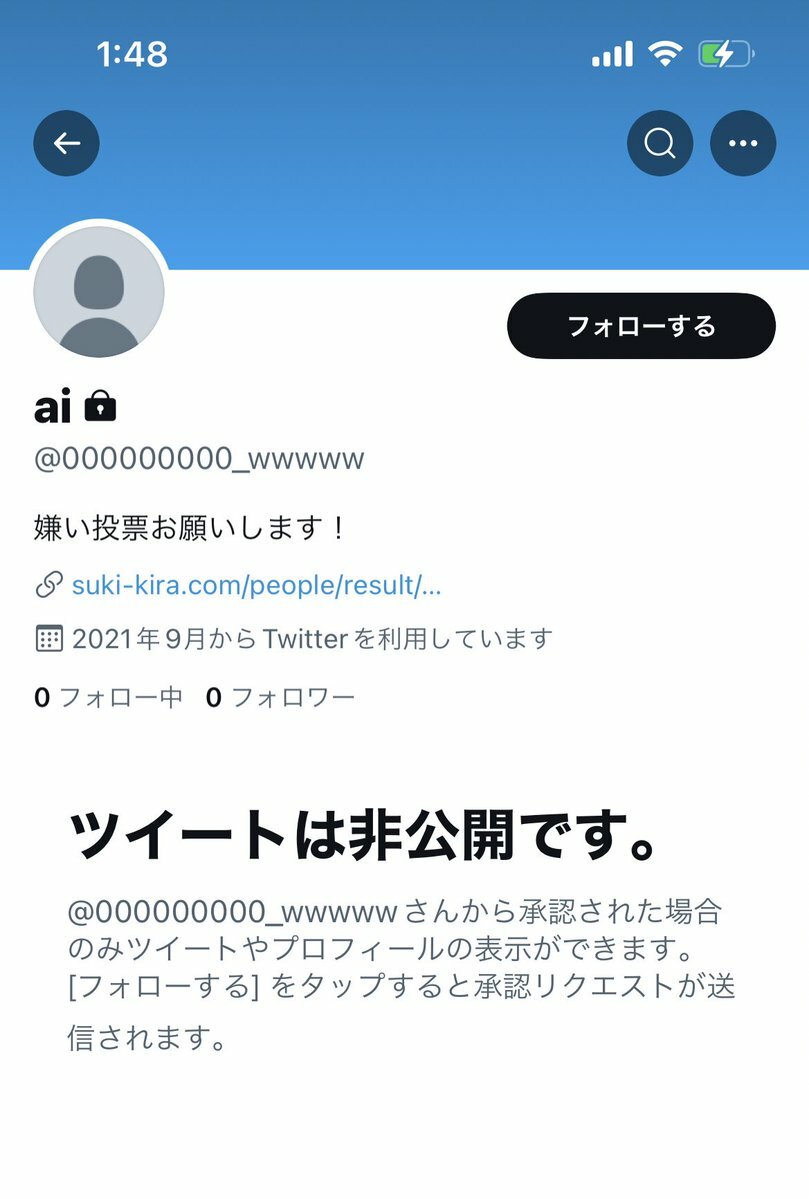809x1199 pixels.
Task: Tap the 1:48 clock in status bar
Action: [x=132, y=54]
